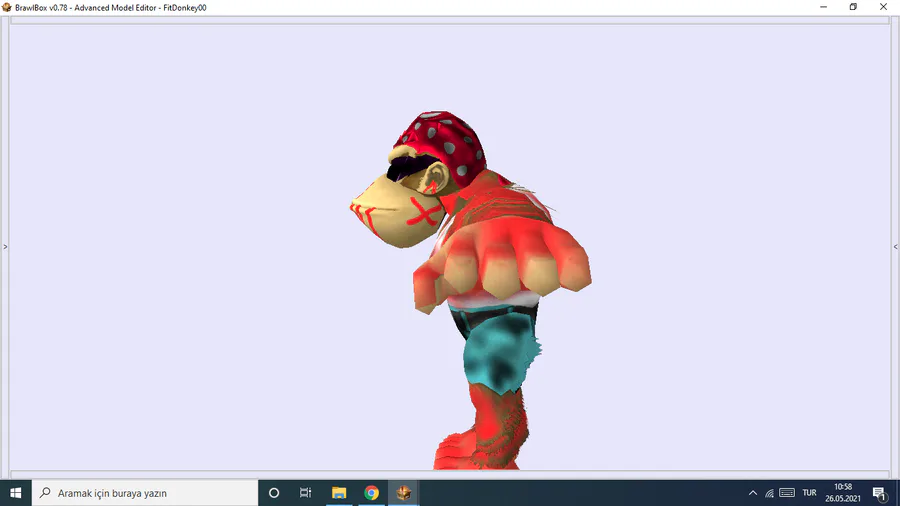Restore down the BrawlBox window
Screen dimensions: 900x506
tap(853, 7)
